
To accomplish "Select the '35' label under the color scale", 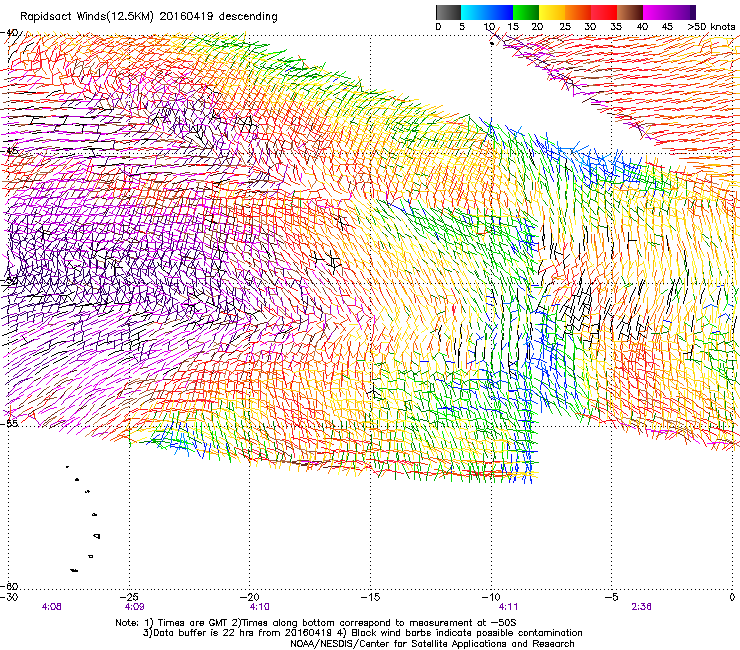I will [x=616, y=27].
